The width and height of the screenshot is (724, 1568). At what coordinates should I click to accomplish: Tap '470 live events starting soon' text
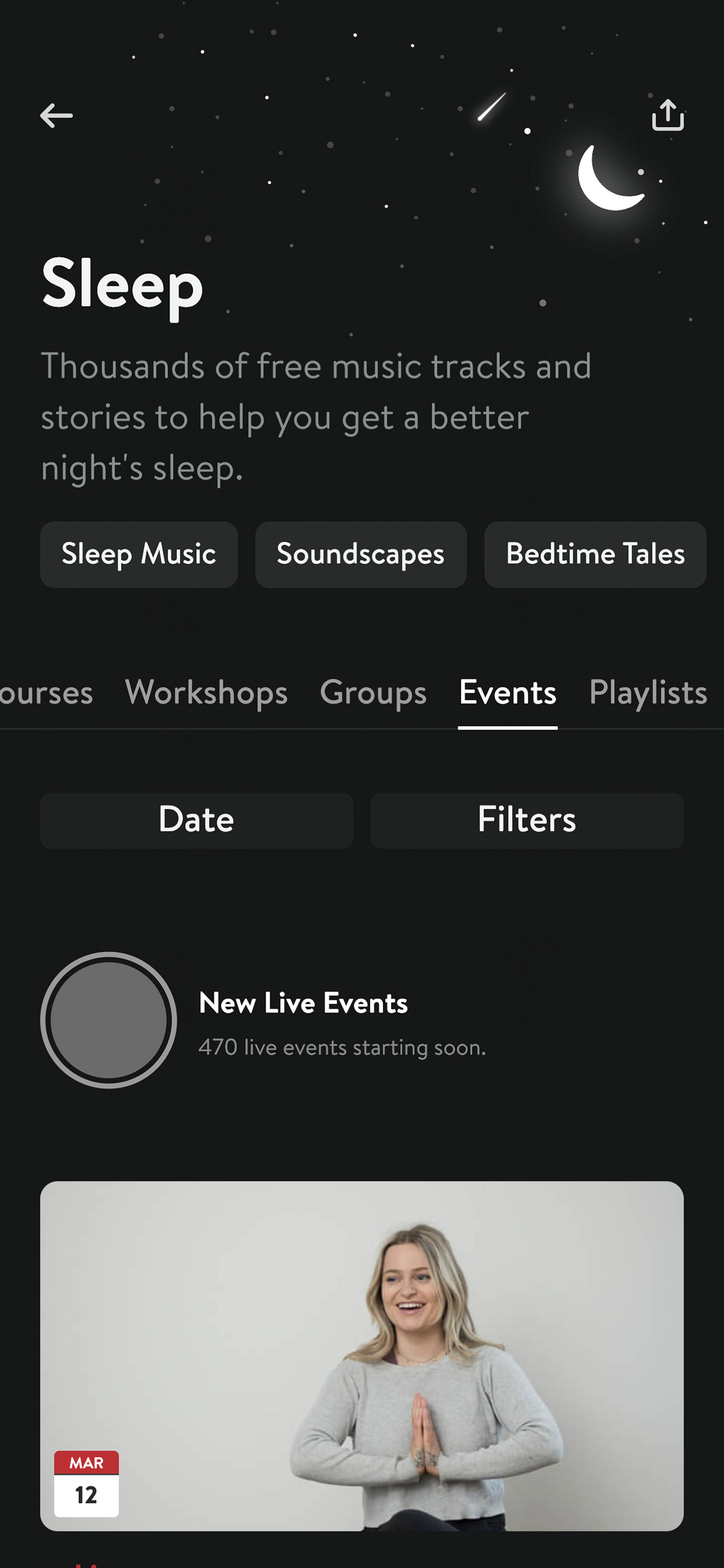pyautogui.click(x=342, y=1047)
